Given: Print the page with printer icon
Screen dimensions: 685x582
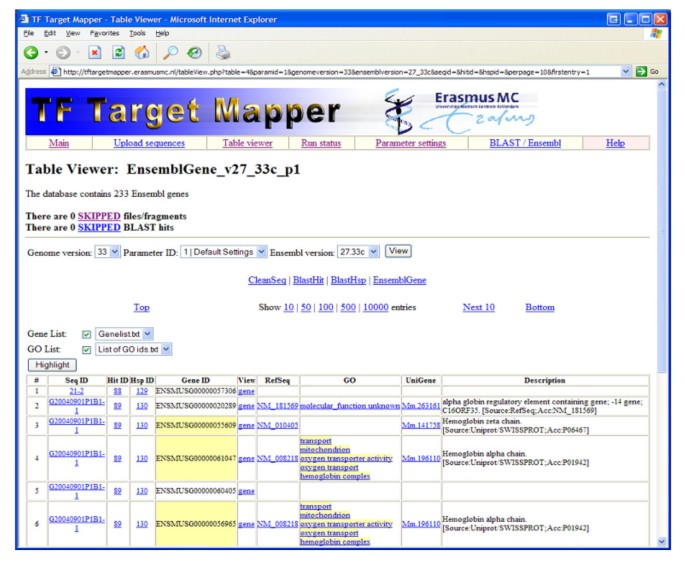Looking at the screenshot, I should (223, 53).
